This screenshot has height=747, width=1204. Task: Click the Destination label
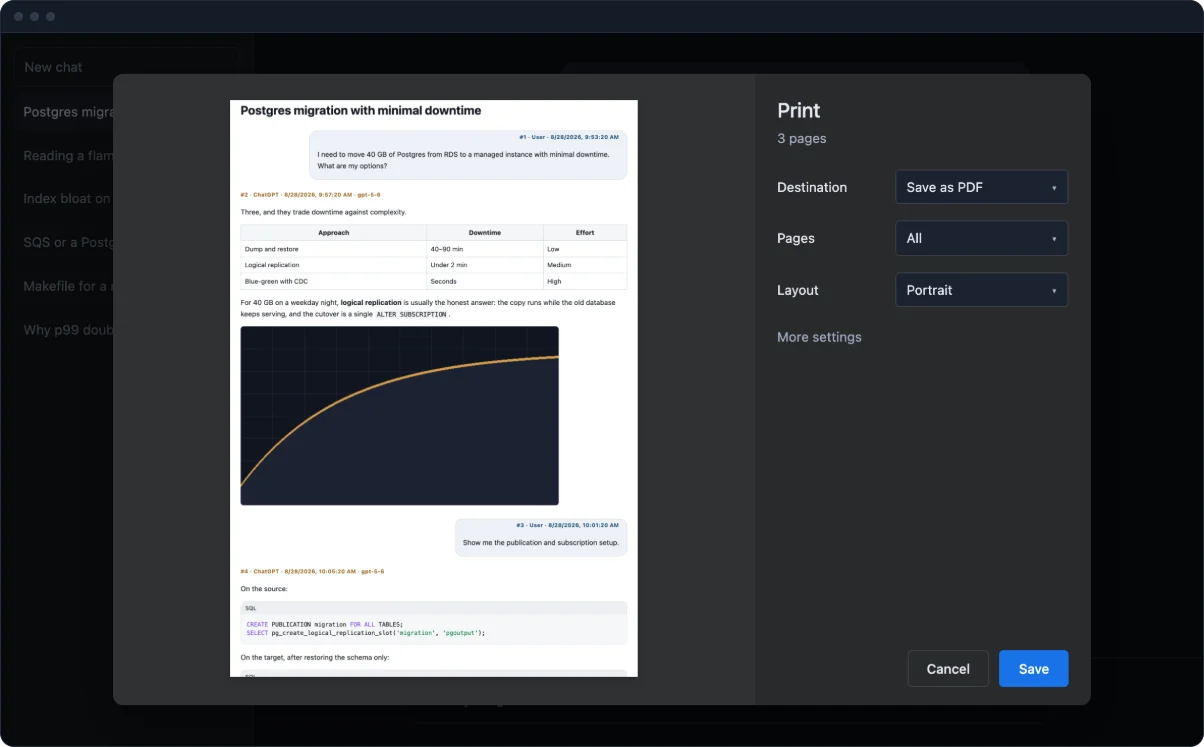(812, 187)
